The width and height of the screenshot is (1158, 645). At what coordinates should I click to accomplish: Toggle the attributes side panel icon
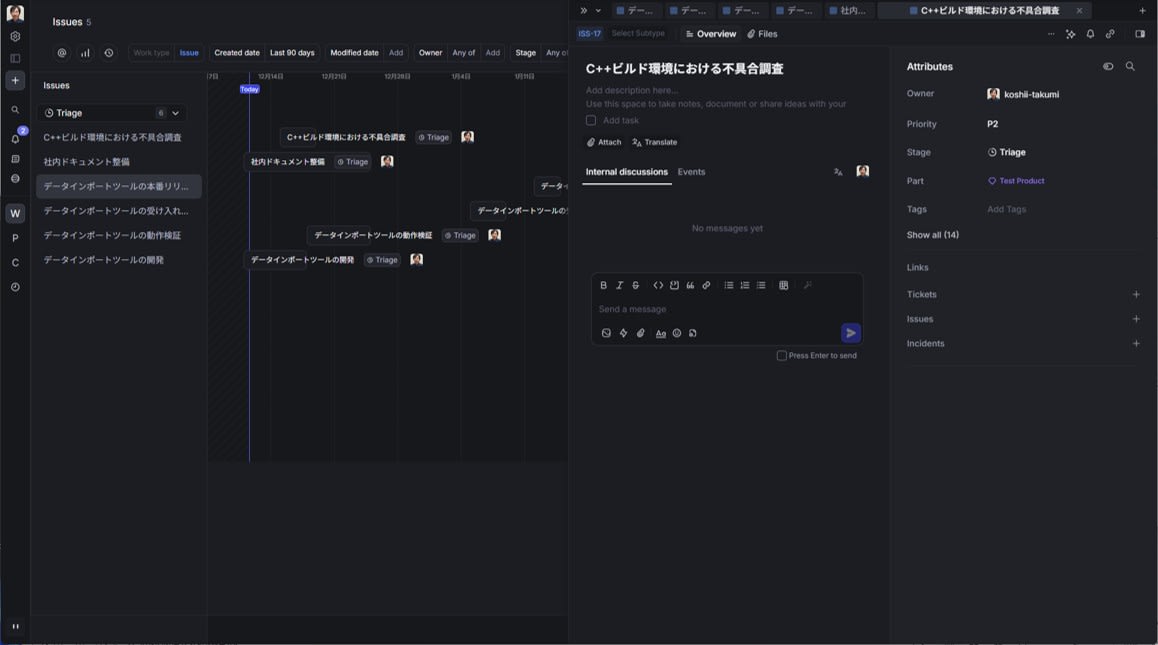1140,34
